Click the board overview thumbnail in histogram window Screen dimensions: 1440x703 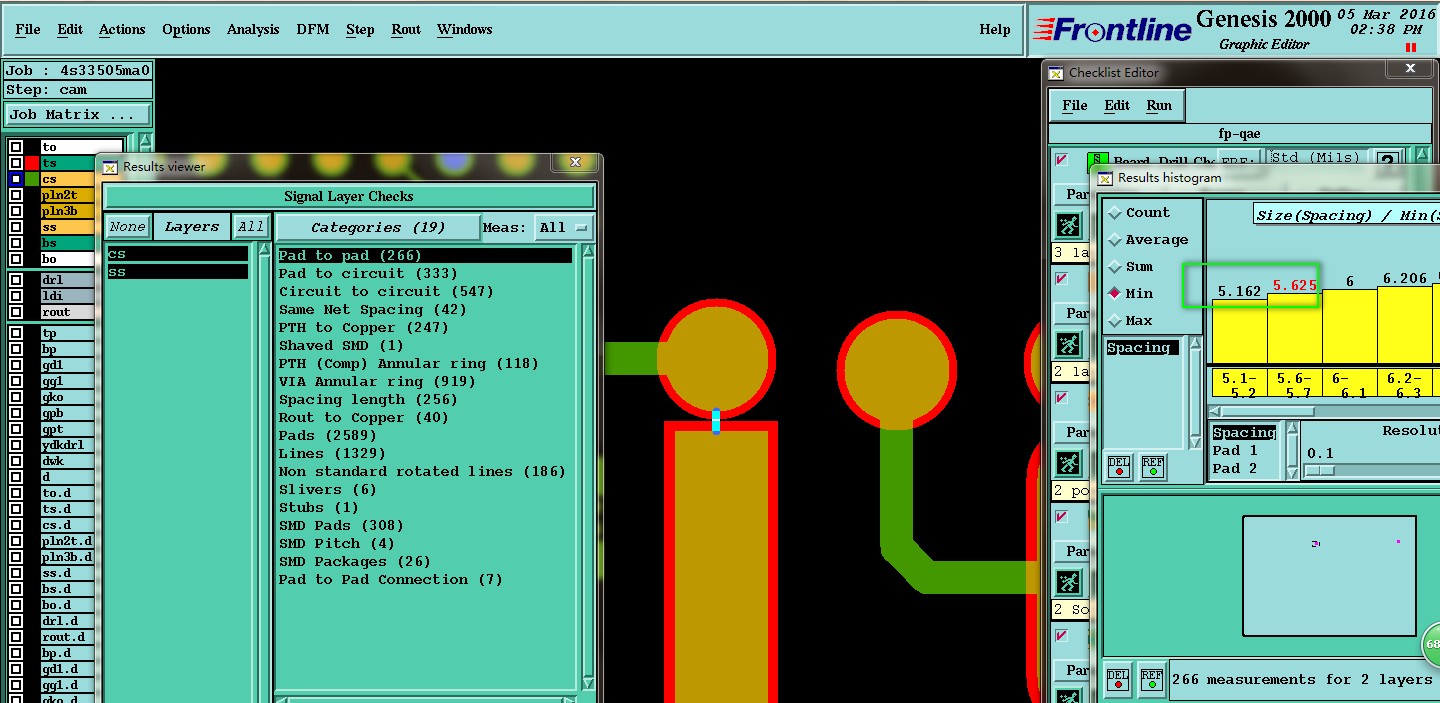click(1329, 575)
